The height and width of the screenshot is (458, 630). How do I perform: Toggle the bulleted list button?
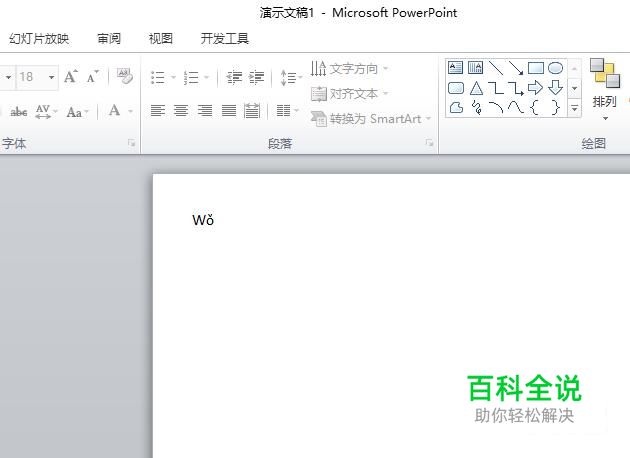coord(158,77)
